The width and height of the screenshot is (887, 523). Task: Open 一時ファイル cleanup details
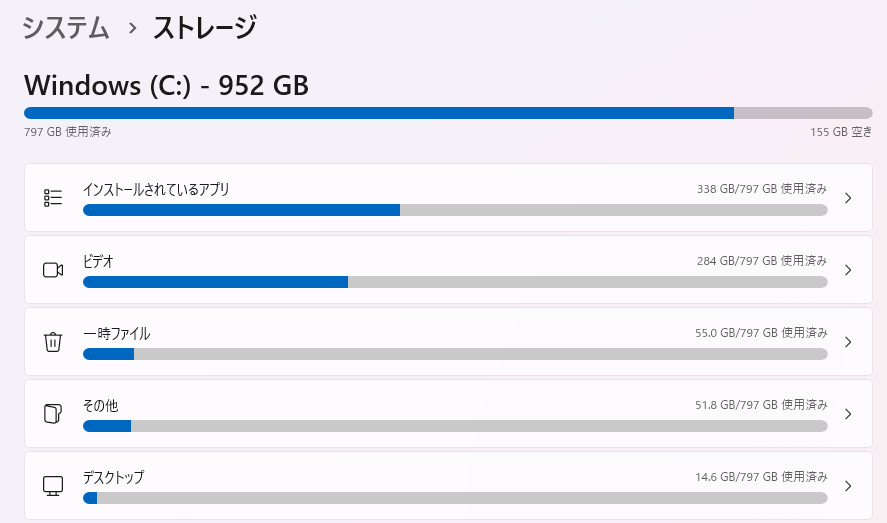click(116, 333)
